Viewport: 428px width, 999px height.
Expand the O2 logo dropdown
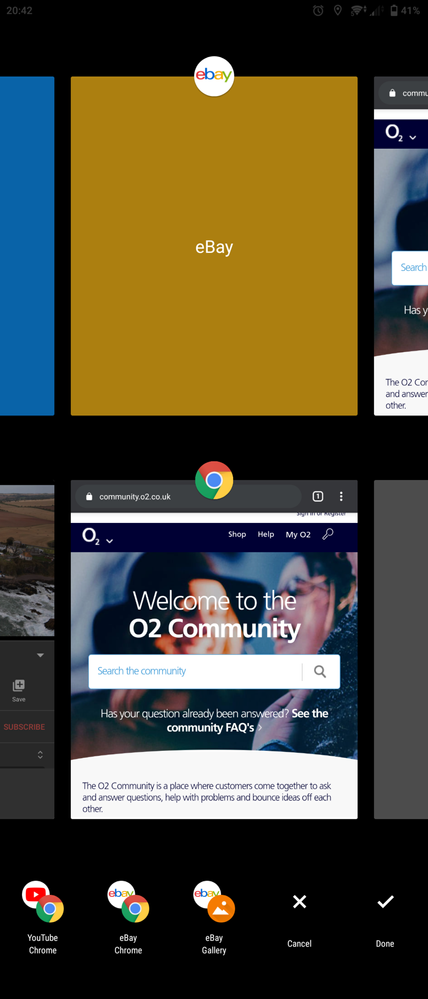tap(97, 537)
